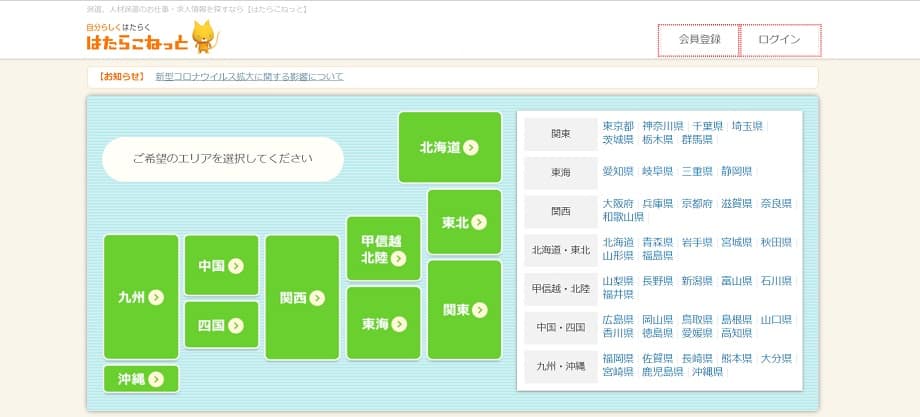
Task: Go to the 三重県 link
Action: [x=697, y=171]
